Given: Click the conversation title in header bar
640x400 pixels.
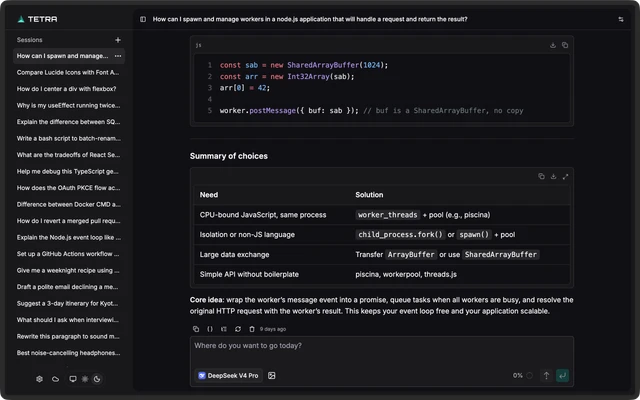Looking at the screenshot, I should coord(310,19).
